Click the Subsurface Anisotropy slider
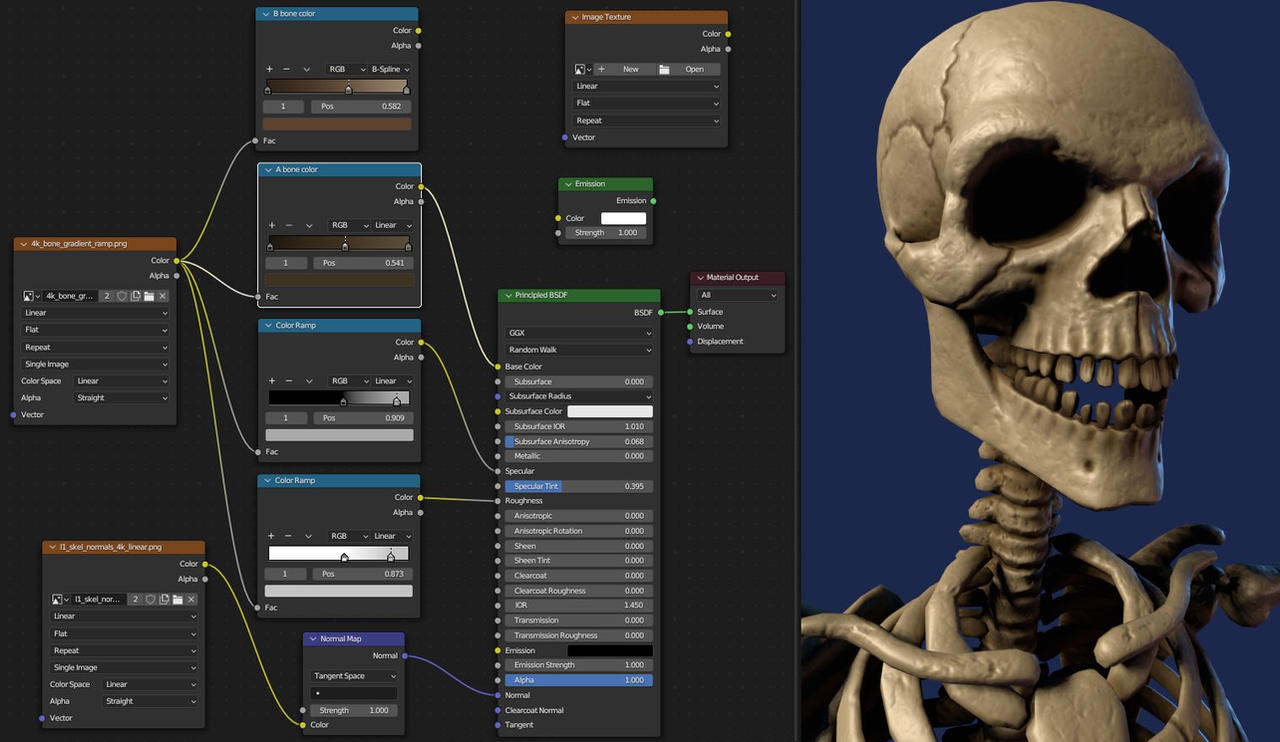 (579, 441)
